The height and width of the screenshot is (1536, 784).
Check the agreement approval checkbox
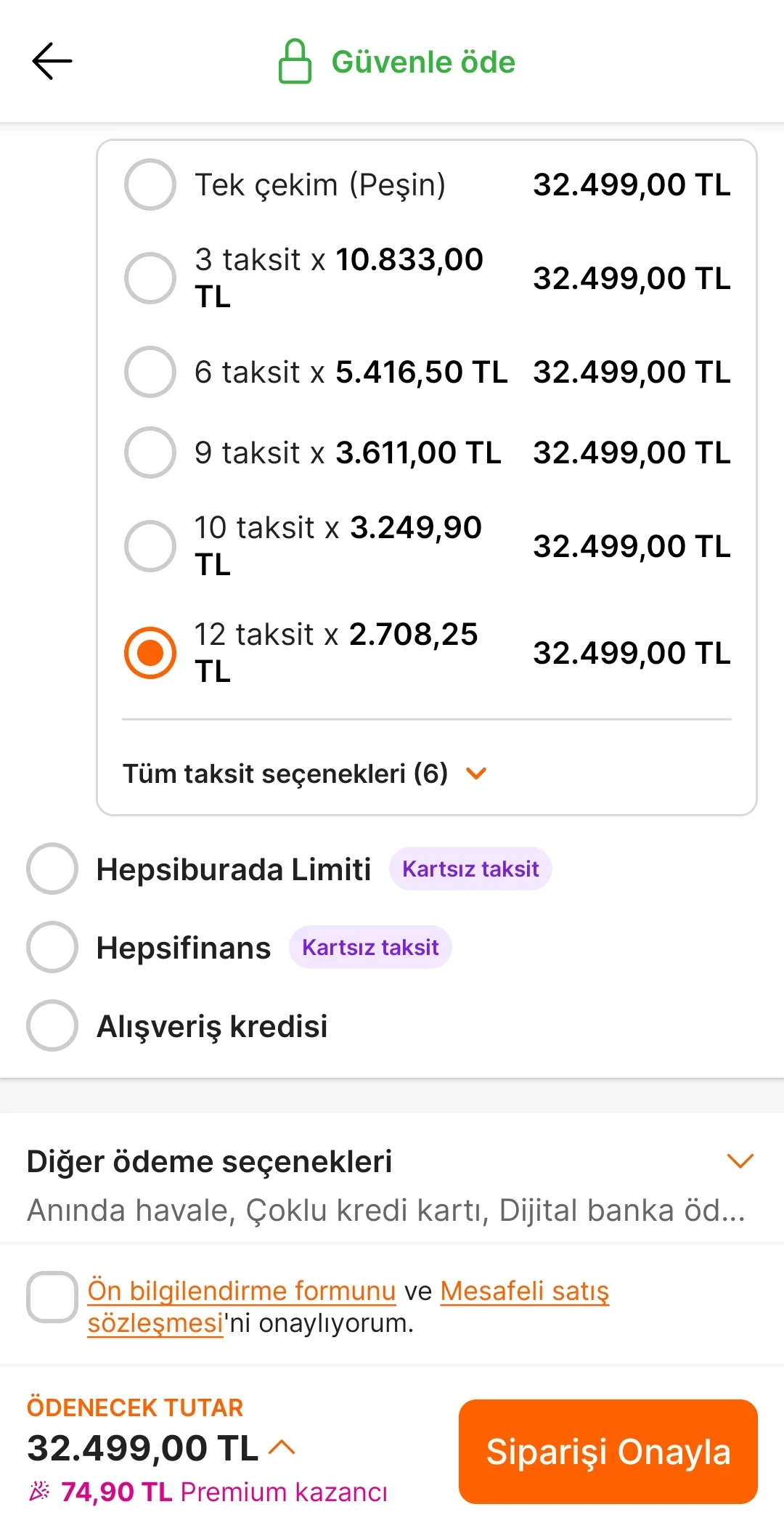52,1297
